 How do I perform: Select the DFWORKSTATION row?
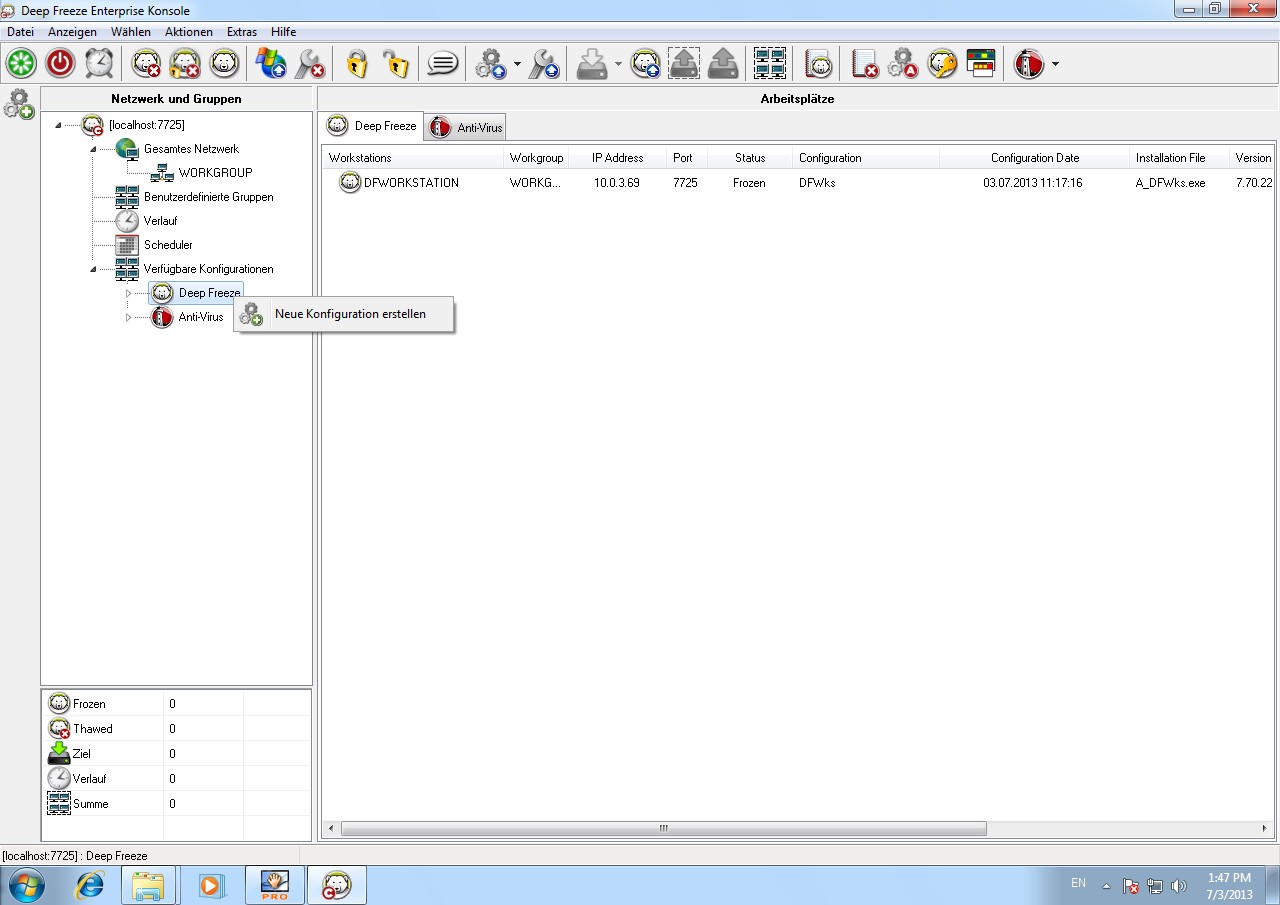pos(798,183)
